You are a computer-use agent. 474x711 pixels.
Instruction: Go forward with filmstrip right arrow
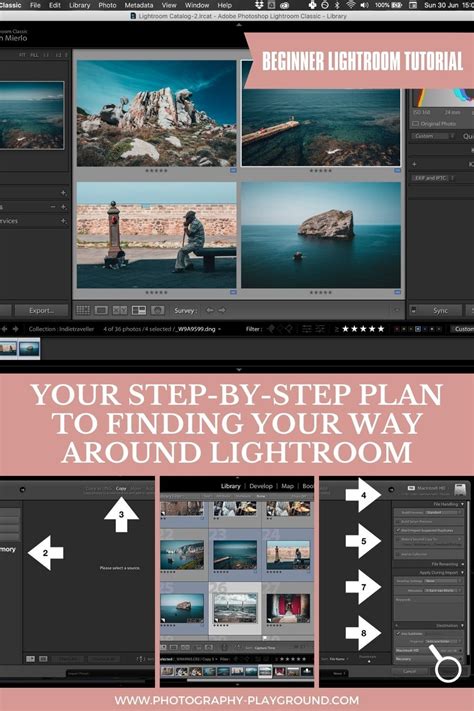15,329
